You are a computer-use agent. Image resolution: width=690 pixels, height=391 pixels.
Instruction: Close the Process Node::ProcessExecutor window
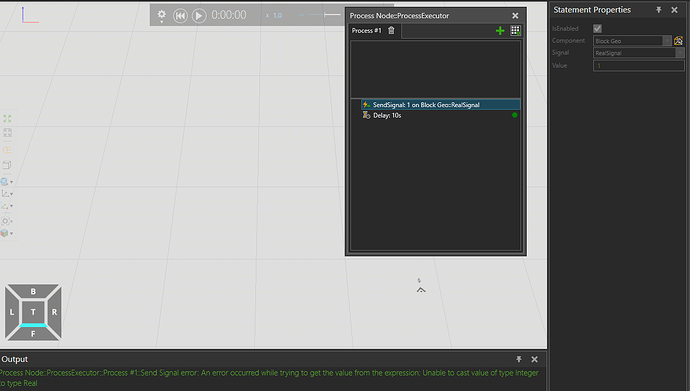515,15
